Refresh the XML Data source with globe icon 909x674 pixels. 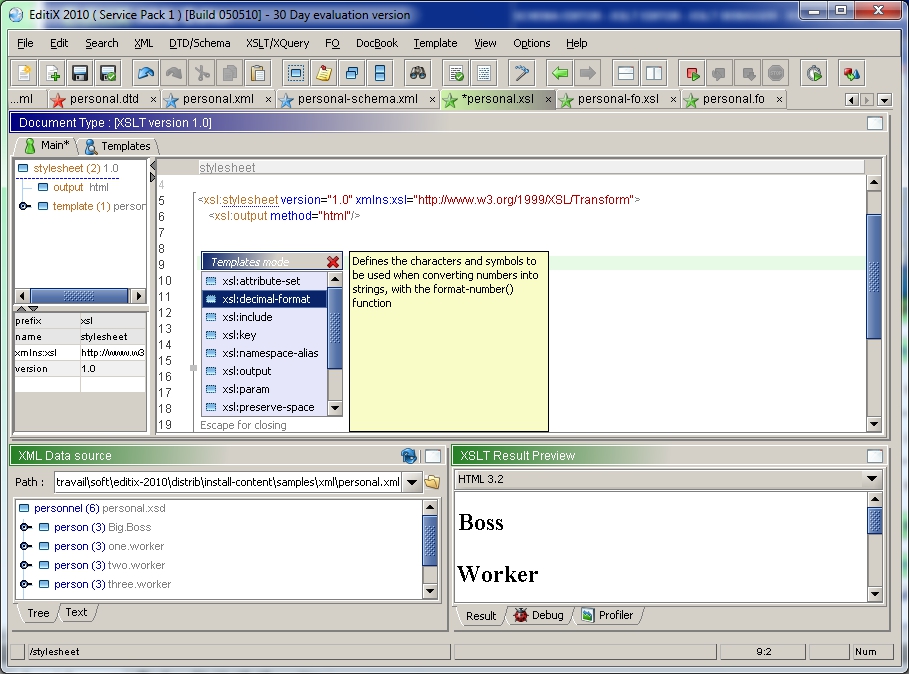[409, 456]
